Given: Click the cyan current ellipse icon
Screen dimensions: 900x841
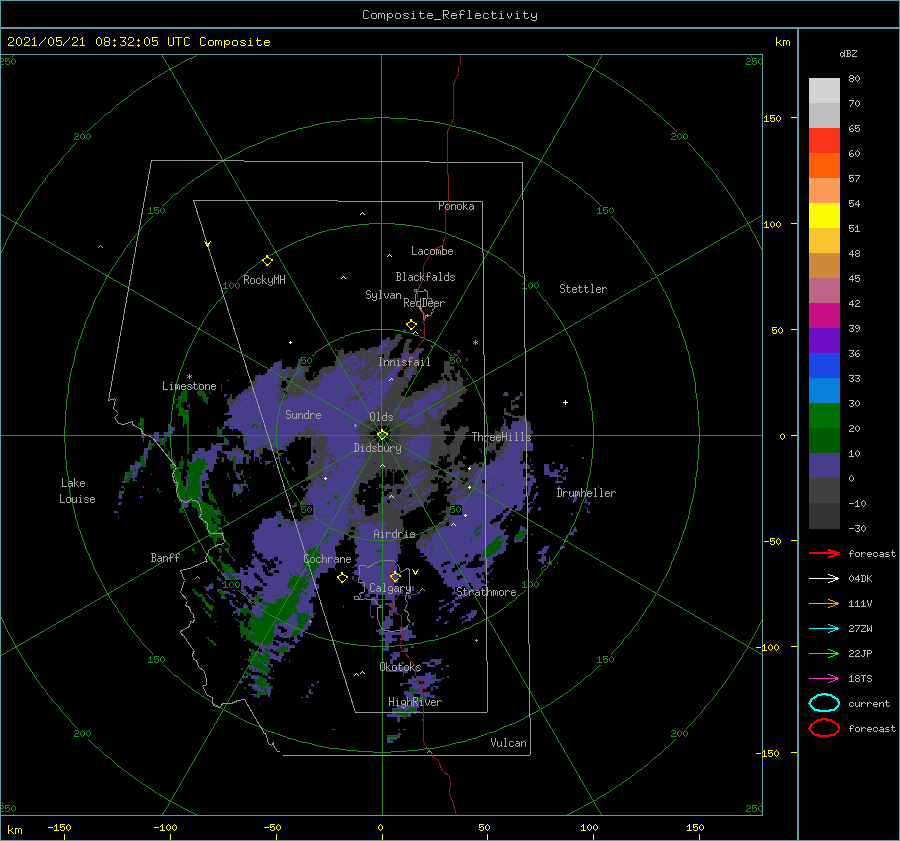Looking at the screenshot, I should pyautogui.click(x=824, y=703).
